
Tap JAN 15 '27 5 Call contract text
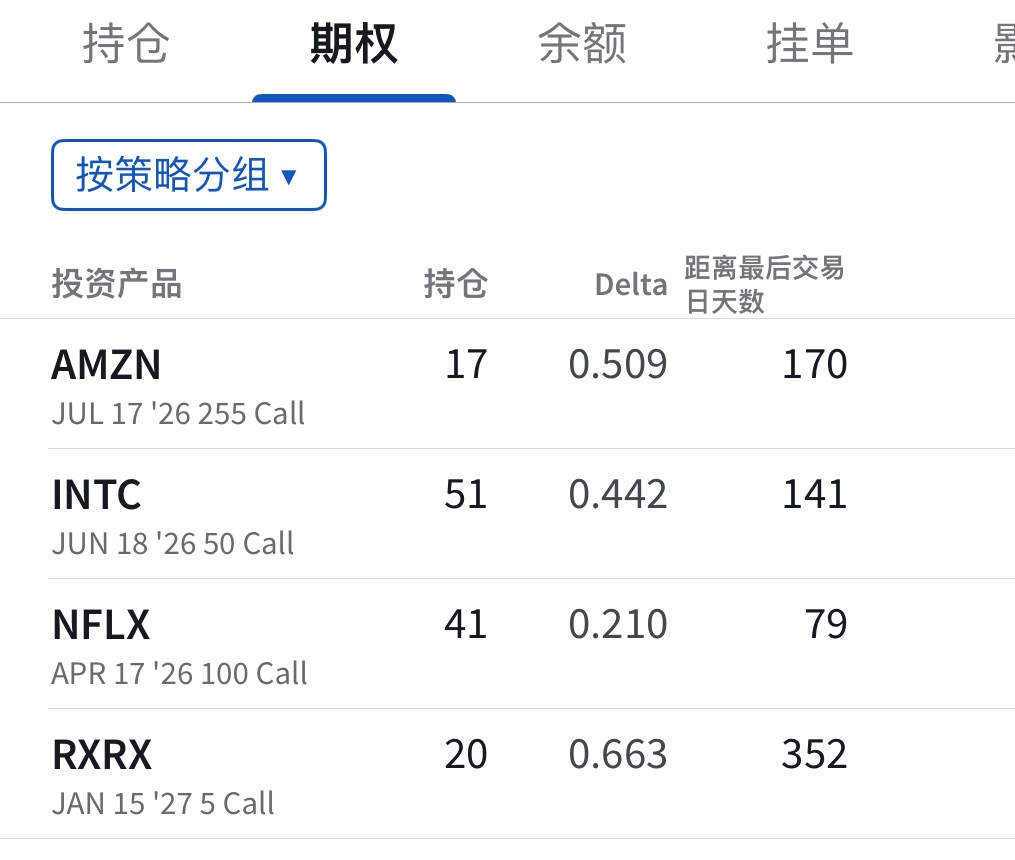[162, 804]
